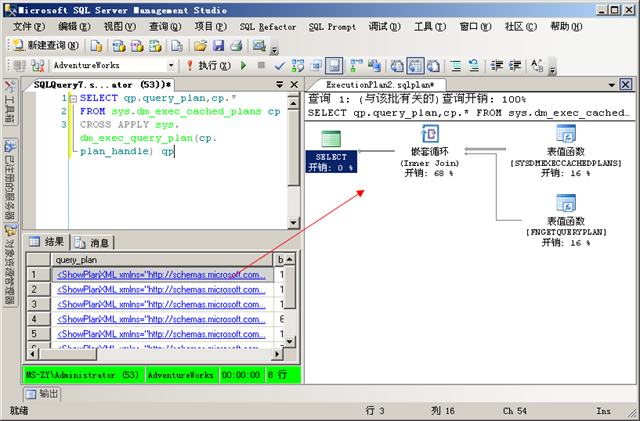Select Results to Grid icon
The image size is (640, 421).
(416, 65)
